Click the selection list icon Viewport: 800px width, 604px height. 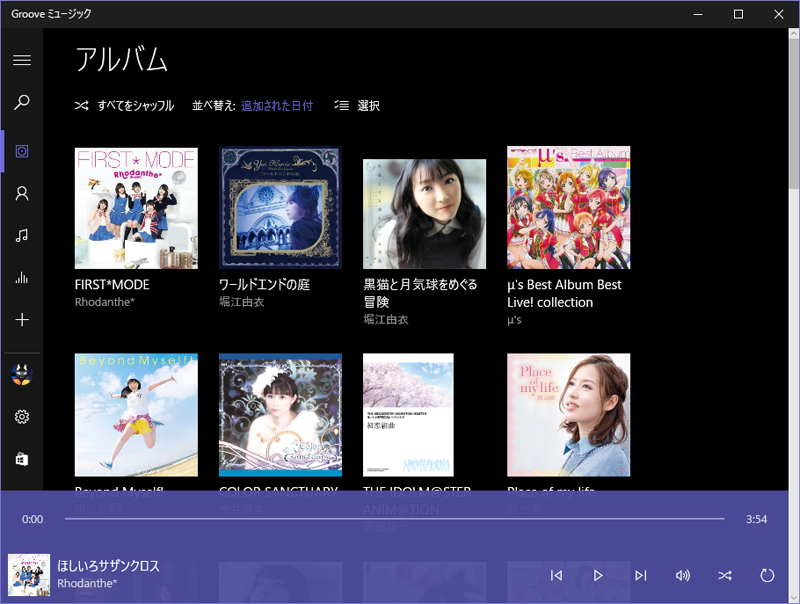[341, 106]
